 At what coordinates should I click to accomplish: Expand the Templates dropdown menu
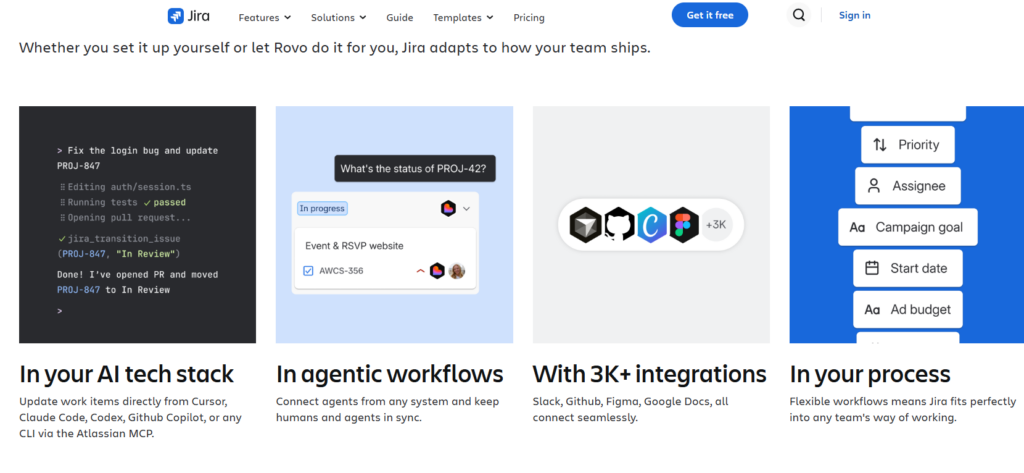point(463,18)
